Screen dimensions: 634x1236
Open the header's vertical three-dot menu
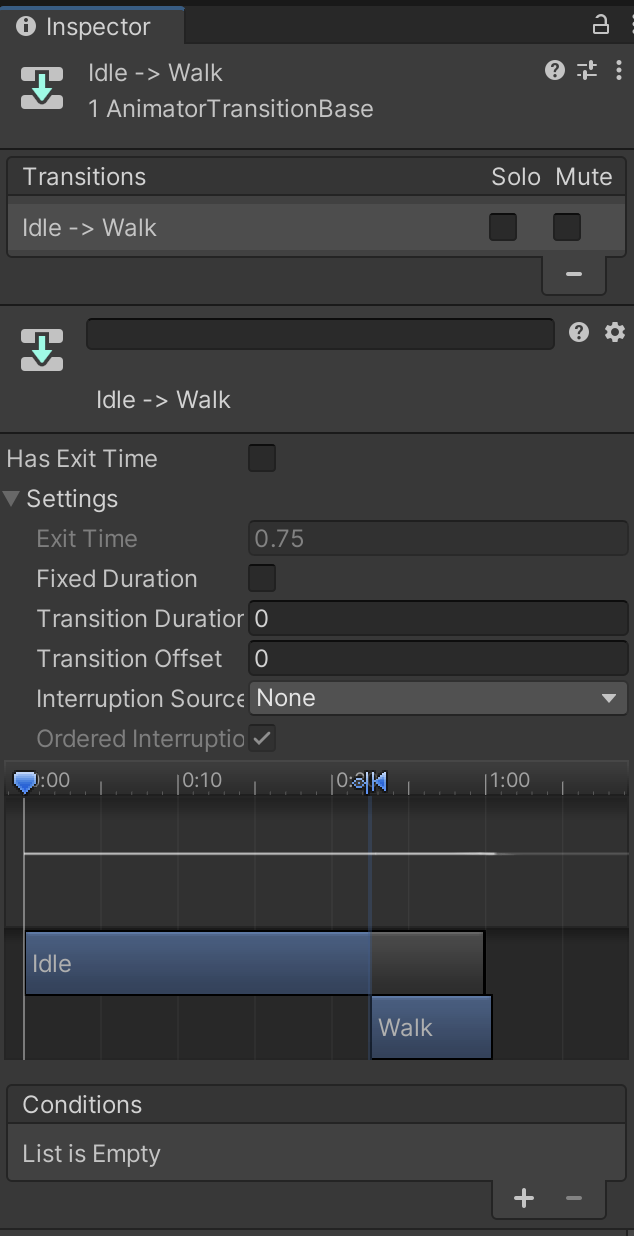tap(619, 70)
